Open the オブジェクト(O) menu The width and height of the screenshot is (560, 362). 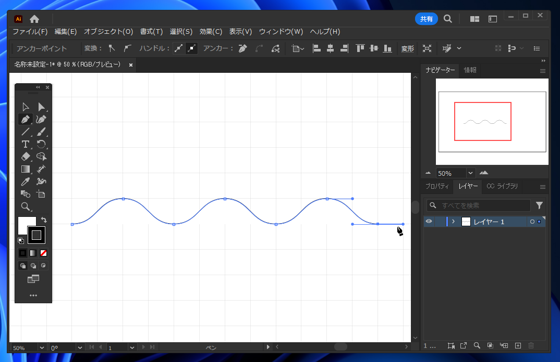click(109, 32)
